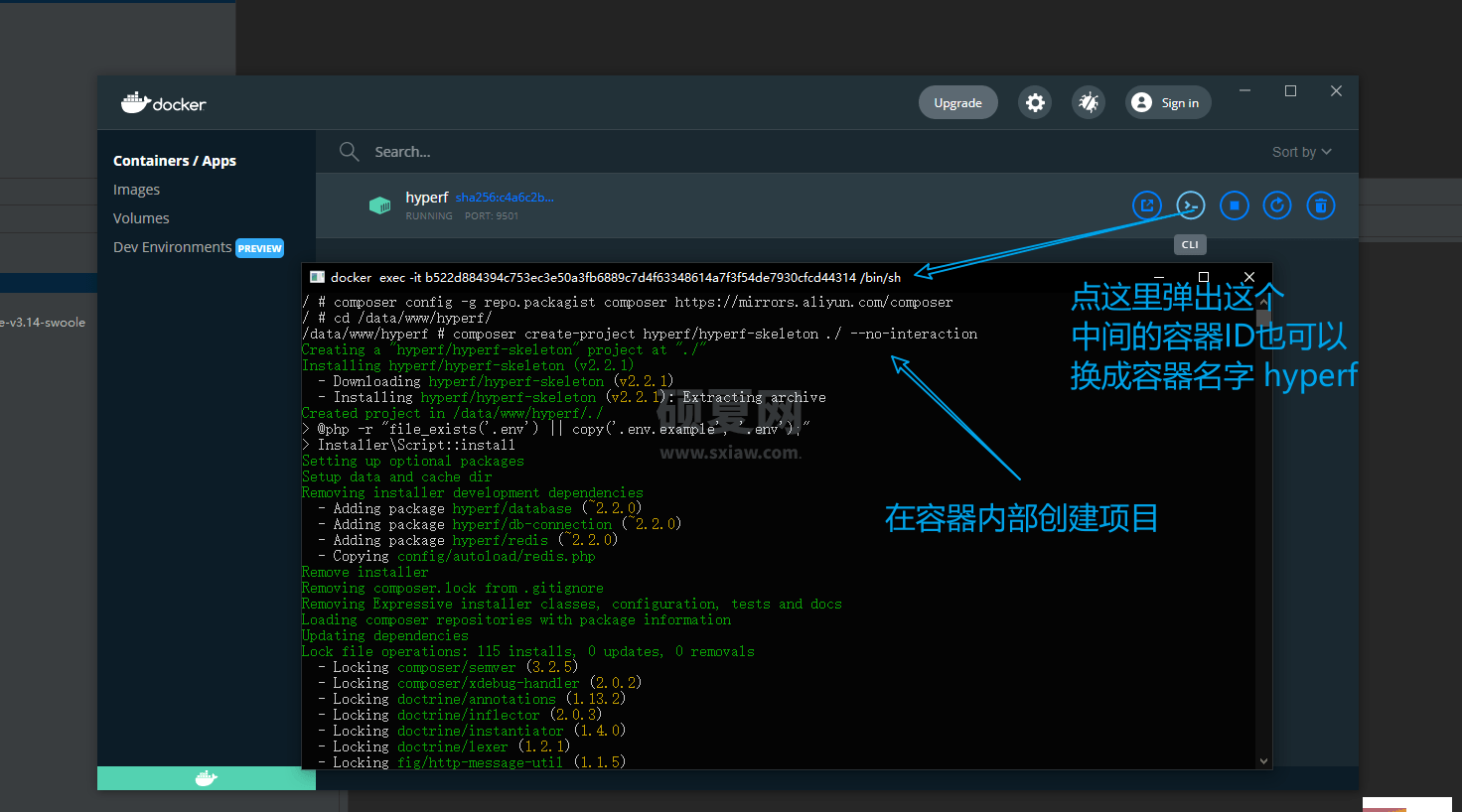Select Containers / Apps section

click(175, 161)
